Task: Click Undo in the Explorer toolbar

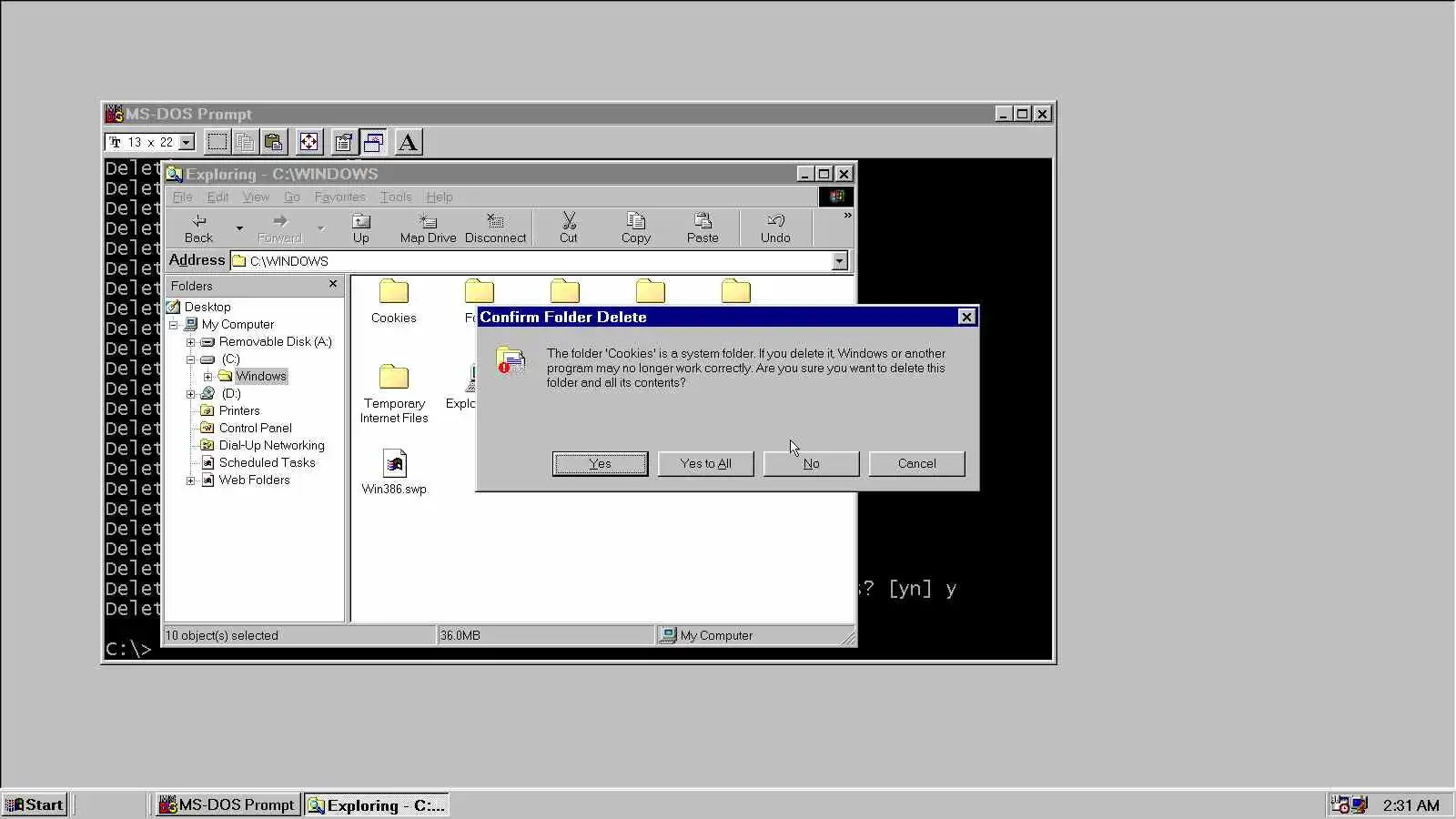Action: pyautogui.click(x=775, y=228)
